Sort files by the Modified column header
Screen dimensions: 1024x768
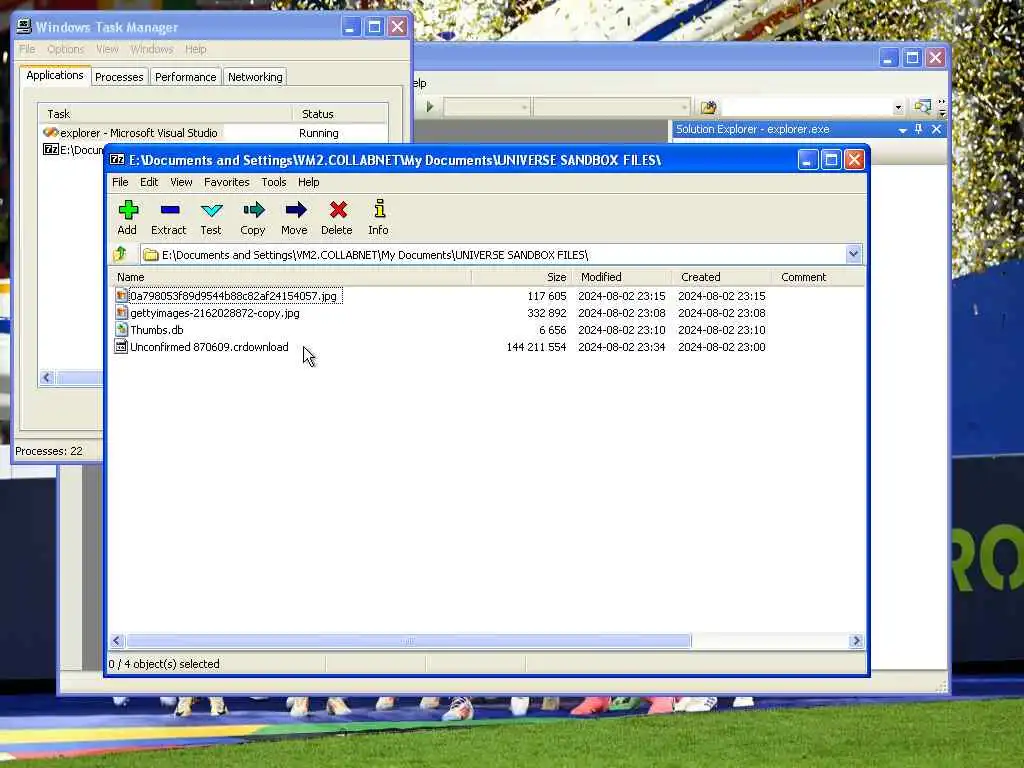pos(622,277)
